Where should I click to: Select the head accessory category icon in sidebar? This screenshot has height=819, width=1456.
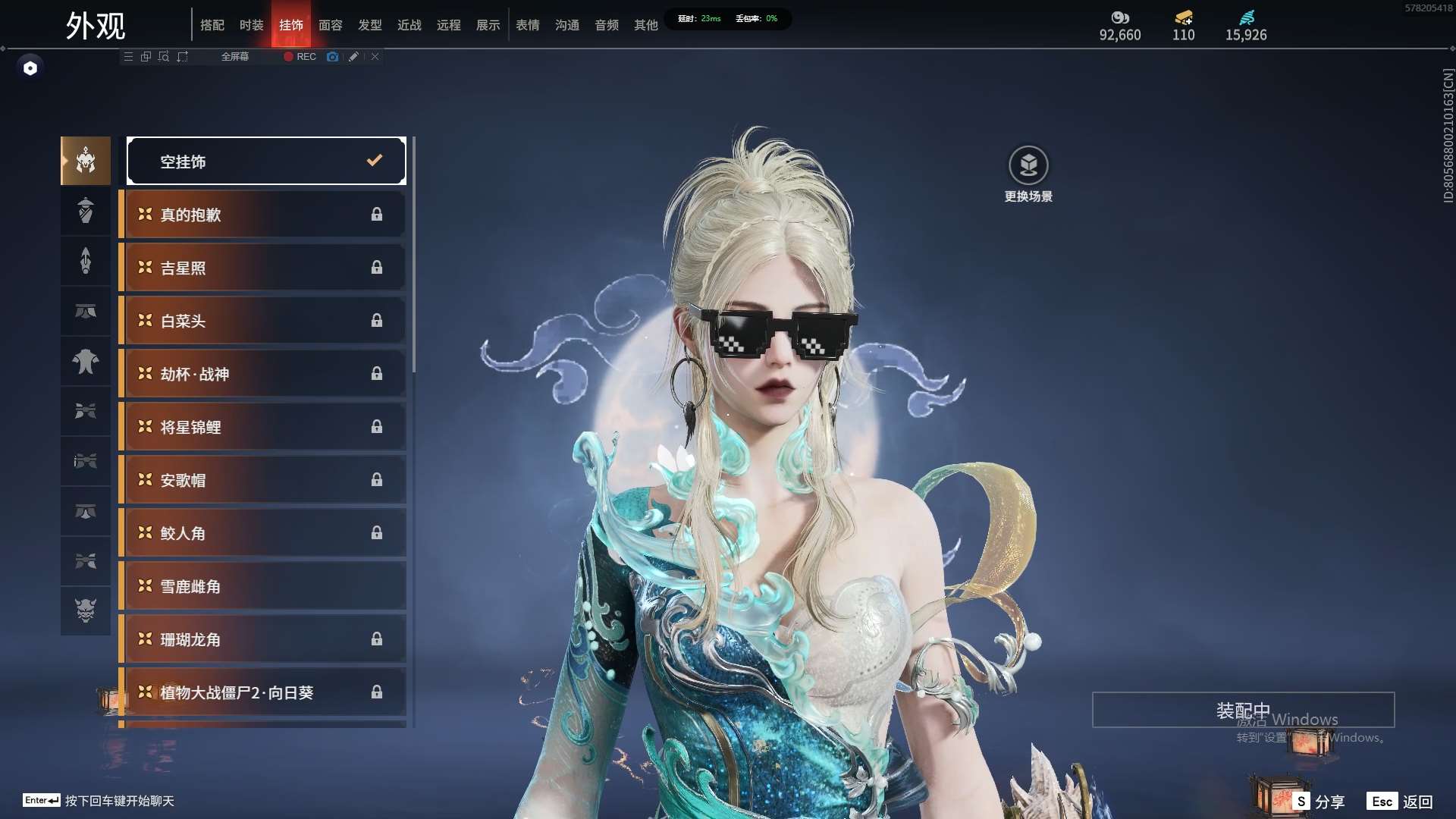[85, 161]
